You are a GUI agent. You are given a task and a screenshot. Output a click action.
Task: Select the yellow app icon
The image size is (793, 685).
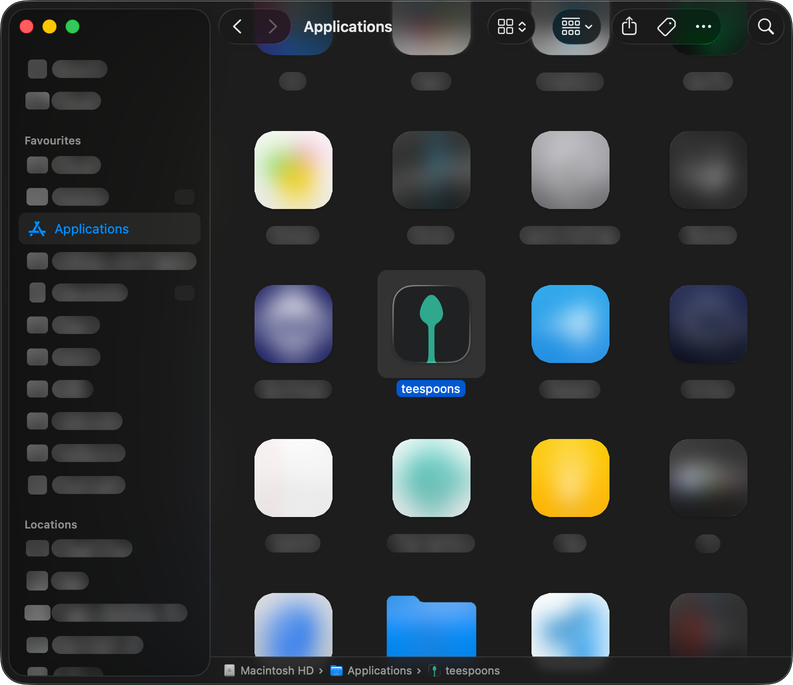[570, 478]
